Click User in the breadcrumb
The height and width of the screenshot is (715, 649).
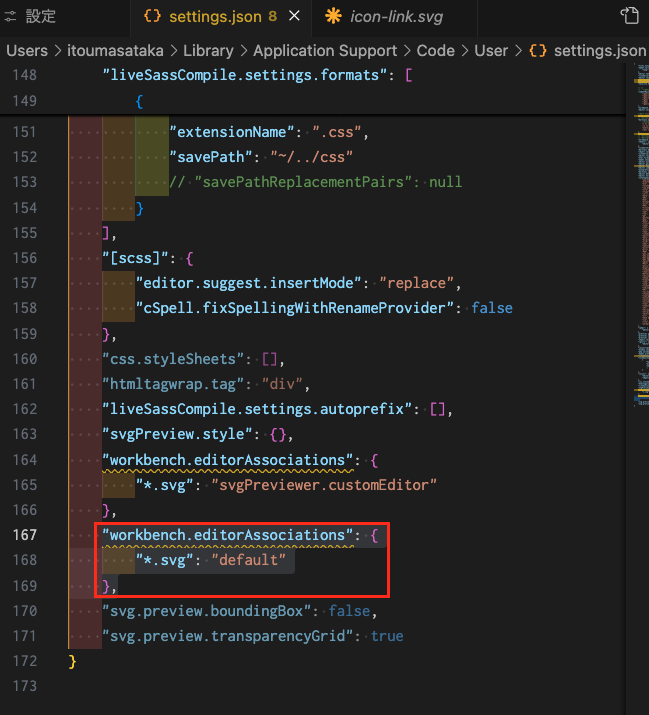tap(491, 51)
